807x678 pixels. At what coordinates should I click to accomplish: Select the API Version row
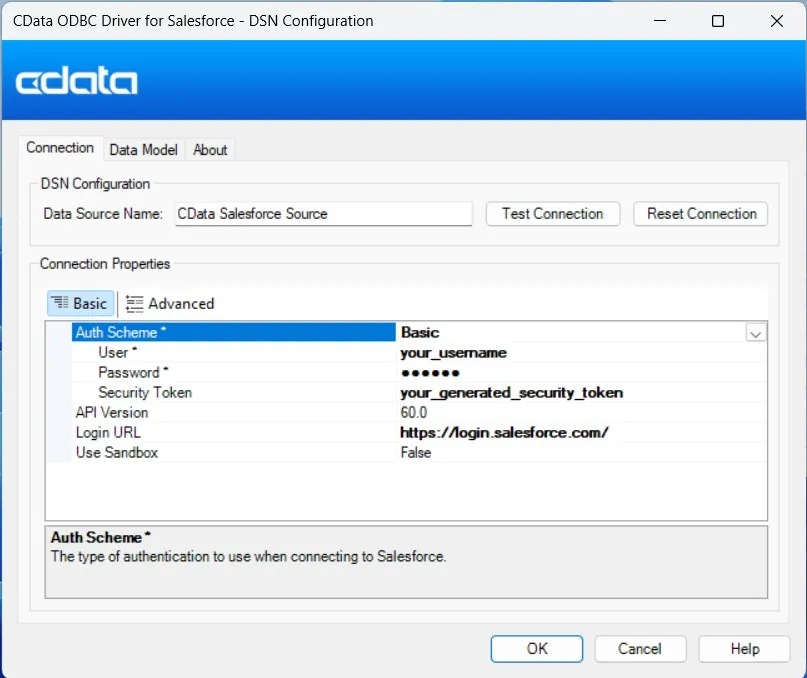(x=112, y=412)
